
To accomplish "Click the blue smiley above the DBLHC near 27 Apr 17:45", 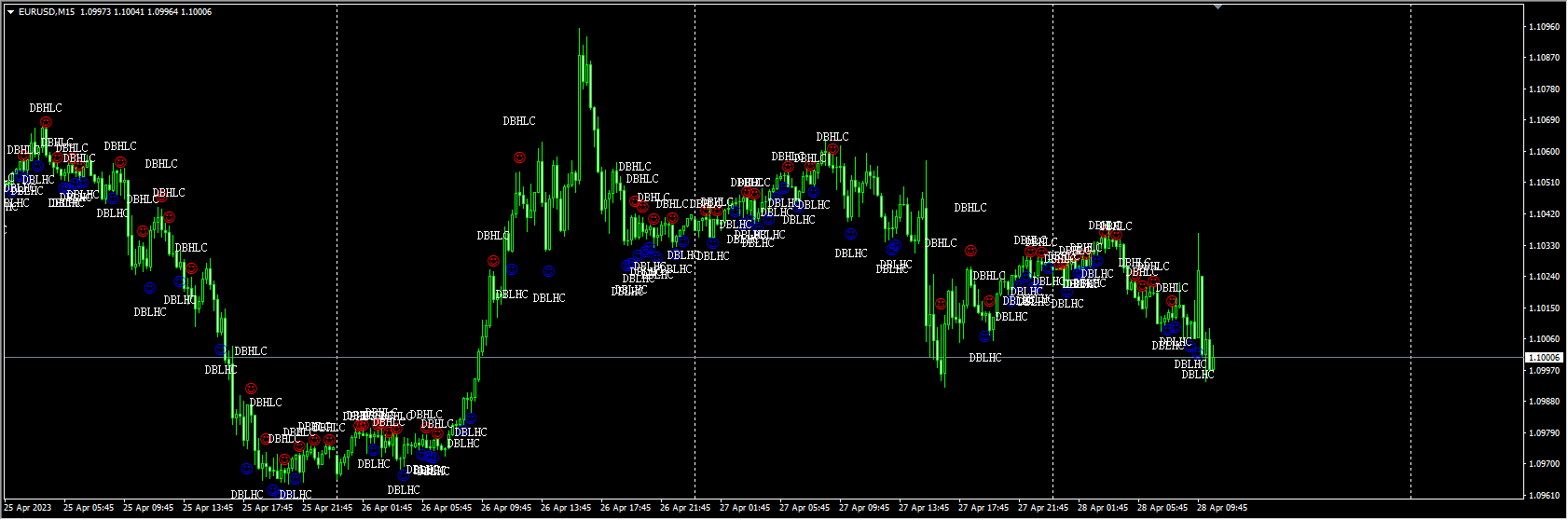I will point(985,336).
